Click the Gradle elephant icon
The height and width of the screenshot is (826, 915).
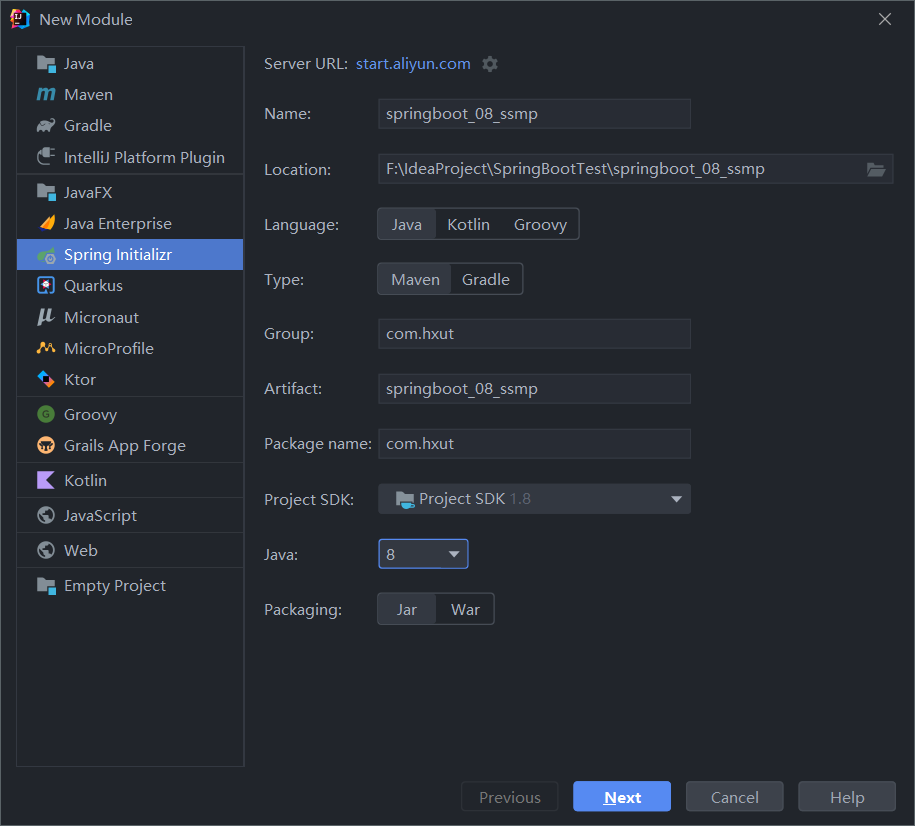(x=46, y=126)
